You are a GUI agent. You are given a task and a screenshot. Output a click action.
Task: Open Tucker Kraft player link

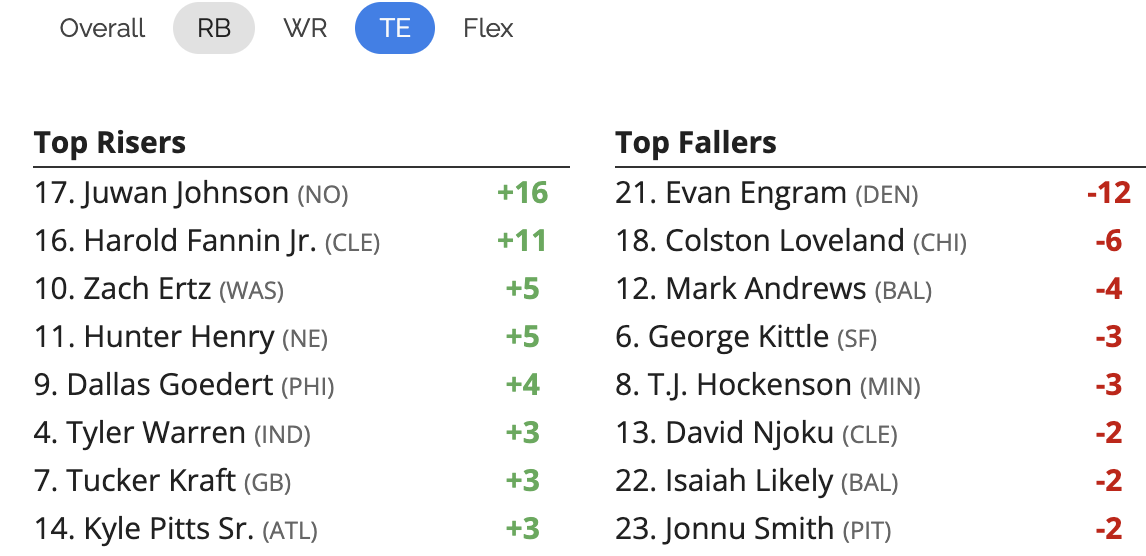[151, 481]
